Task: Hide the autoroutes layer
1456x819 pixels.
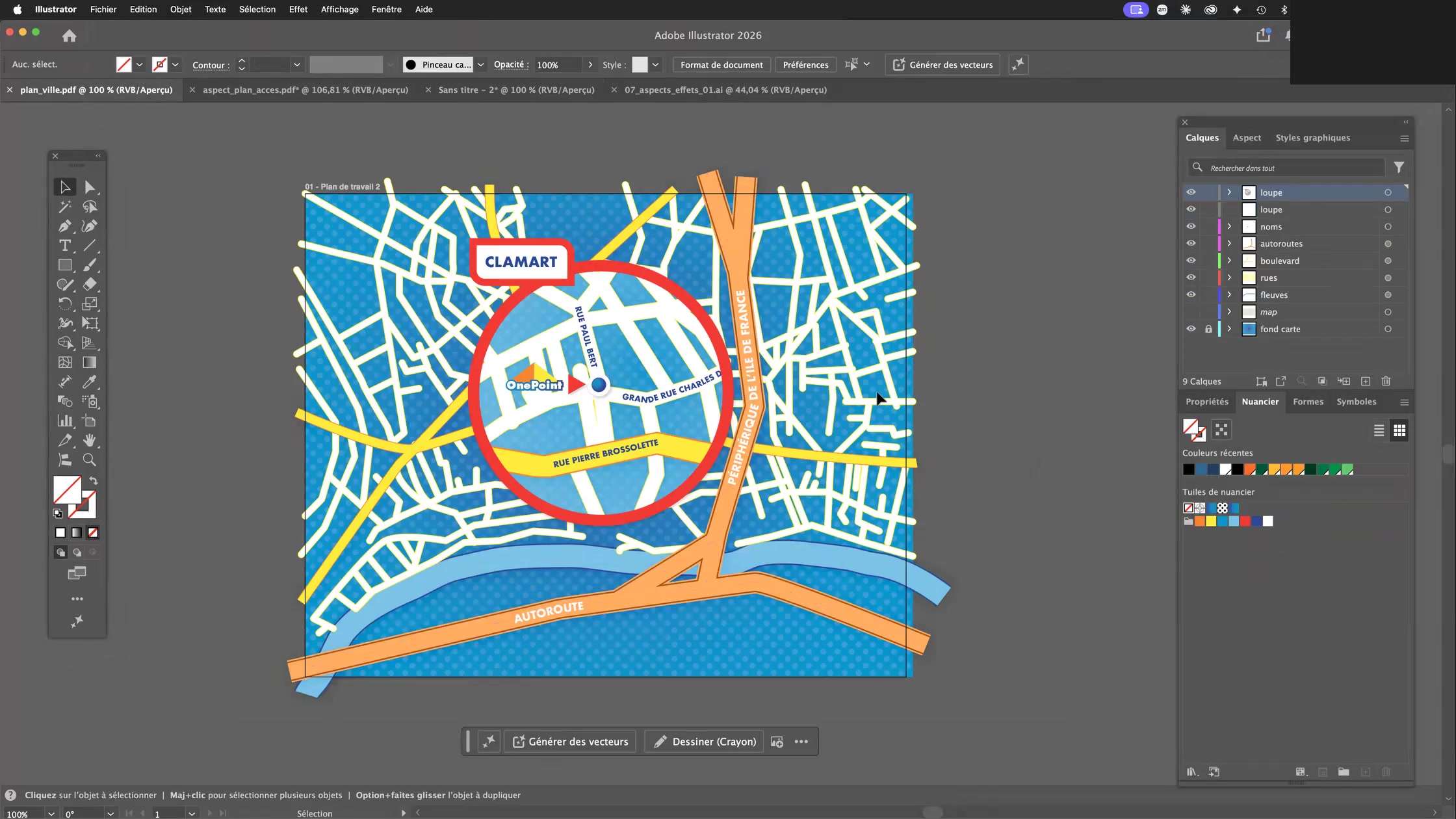Action: (x=1191, y=243)
